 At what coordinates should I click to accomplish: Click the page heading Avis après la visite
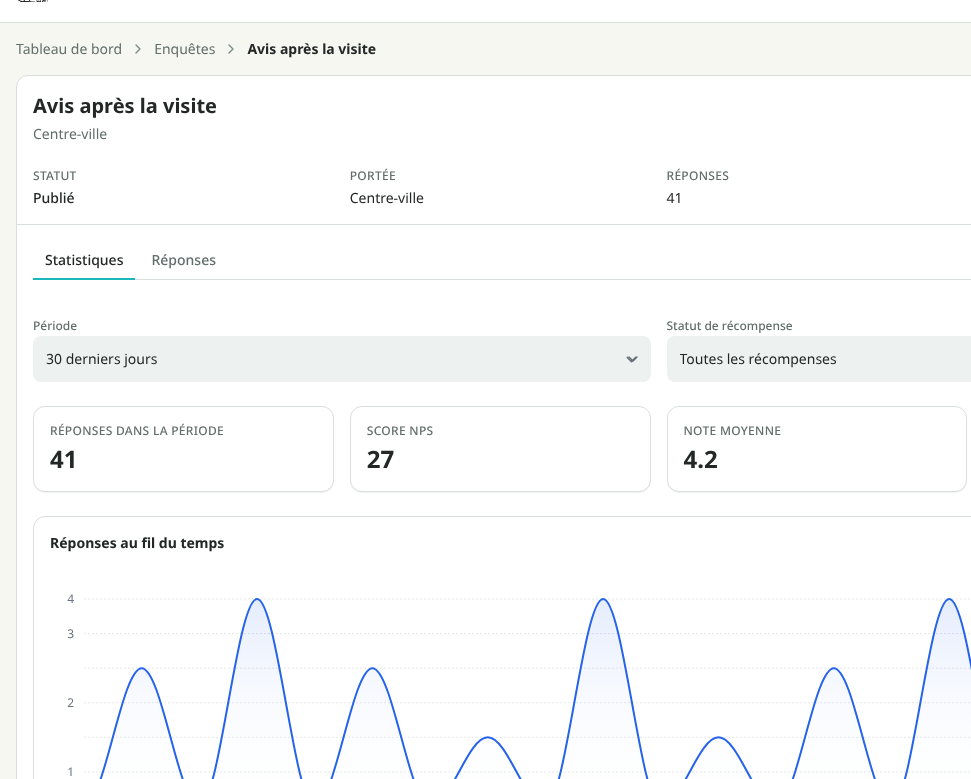pyautogui.click(x=124, y=106)
